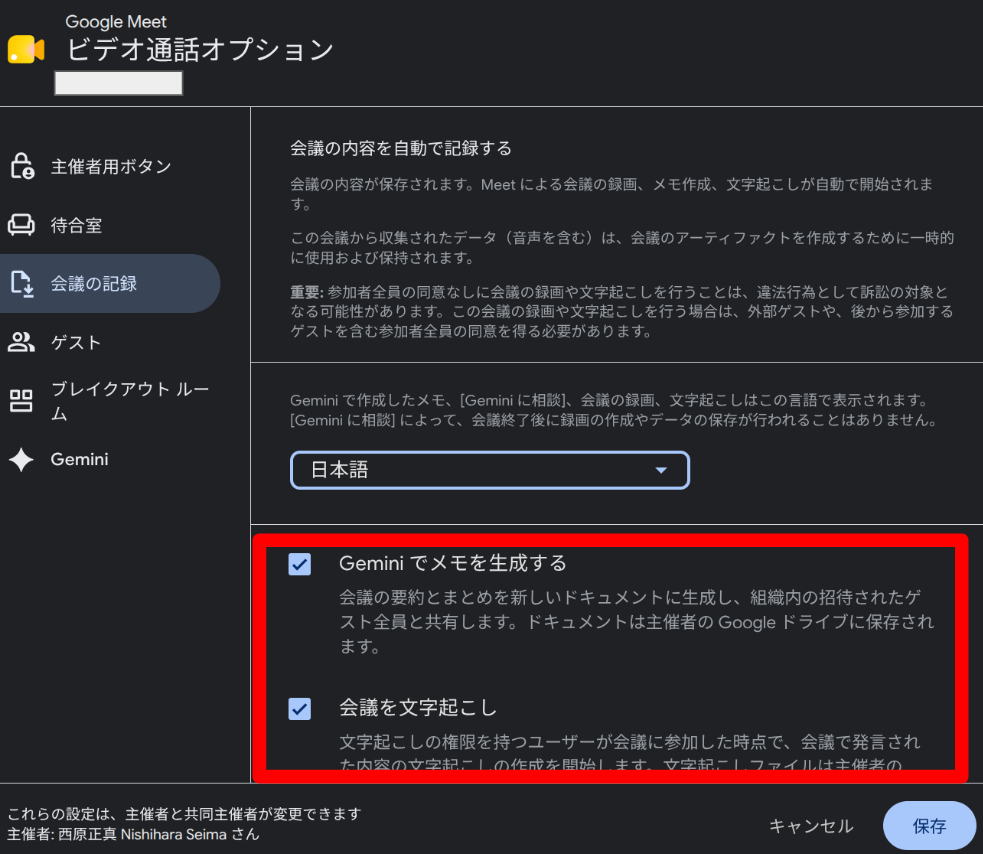This screenshot has width=983, height=854.
Task: Click the Google Meet camera logo
Action: click(x=26, y=50)
